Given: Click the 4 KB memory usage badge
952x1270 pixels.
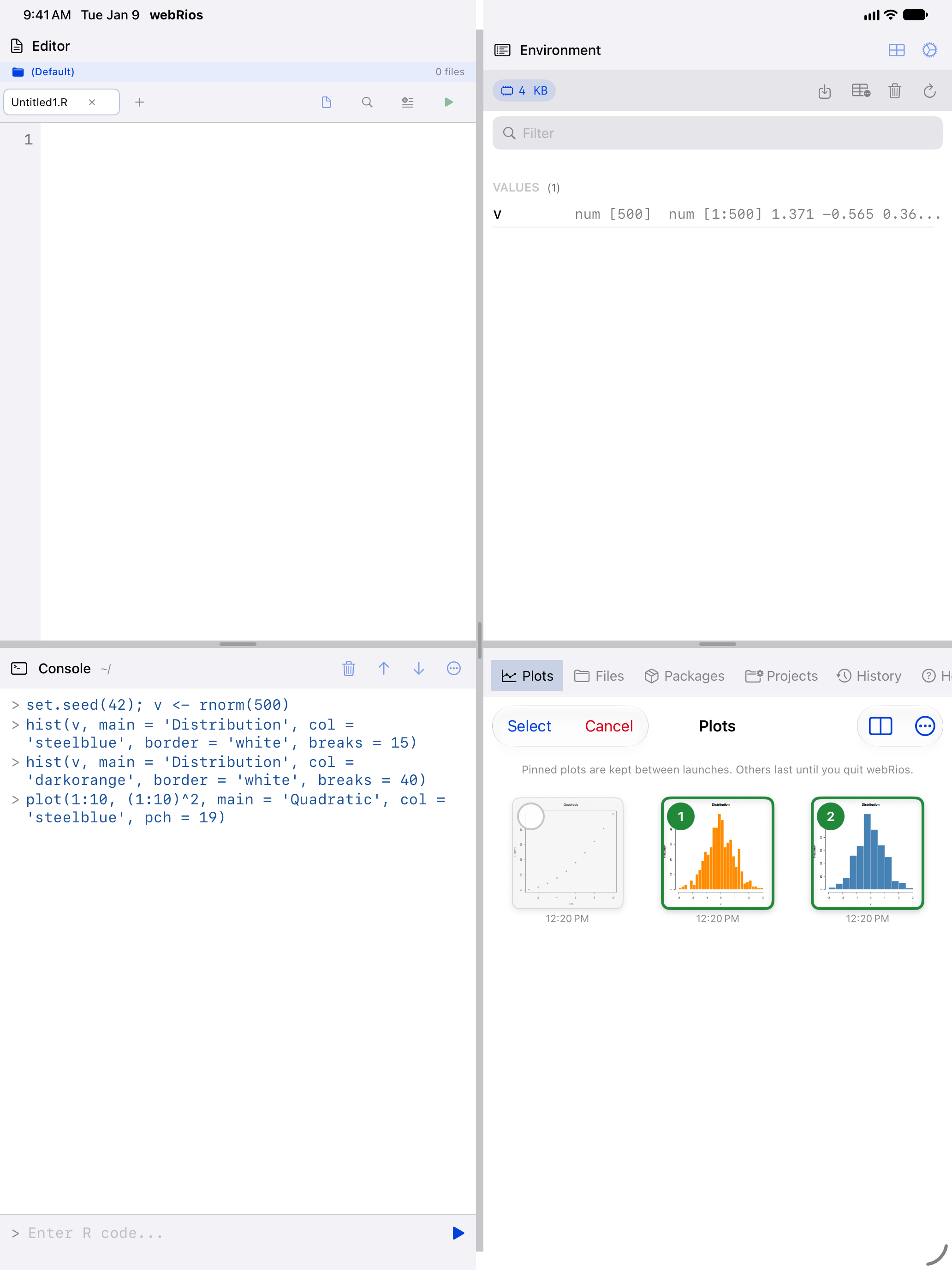Looking at the screenshot, I should pos(524,91).
